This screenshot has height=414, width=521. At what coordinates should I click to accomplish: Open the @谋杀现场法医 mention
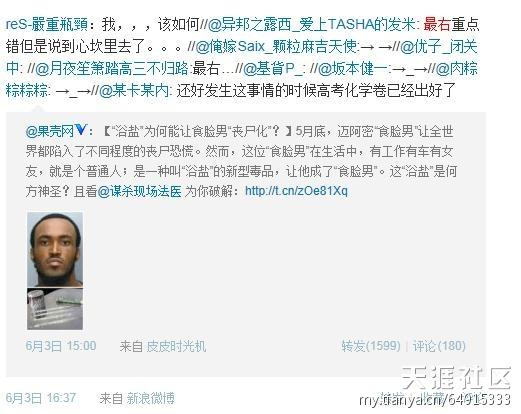click(x=139, y=191)
